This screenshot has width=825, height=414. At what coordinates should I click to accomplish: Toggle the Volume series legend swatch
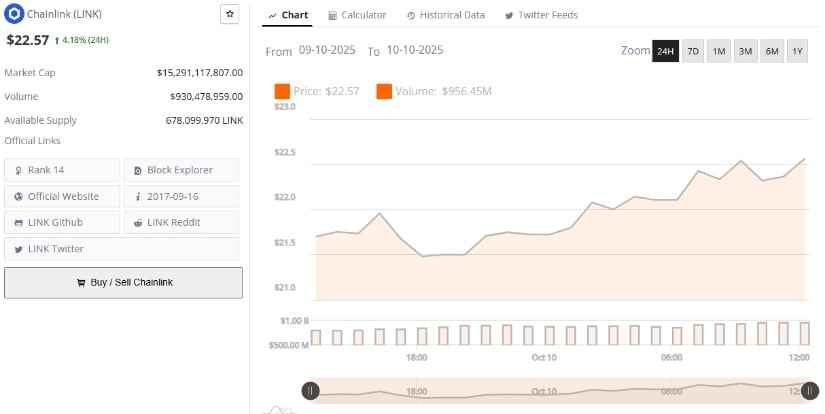[x=384, y=92]
